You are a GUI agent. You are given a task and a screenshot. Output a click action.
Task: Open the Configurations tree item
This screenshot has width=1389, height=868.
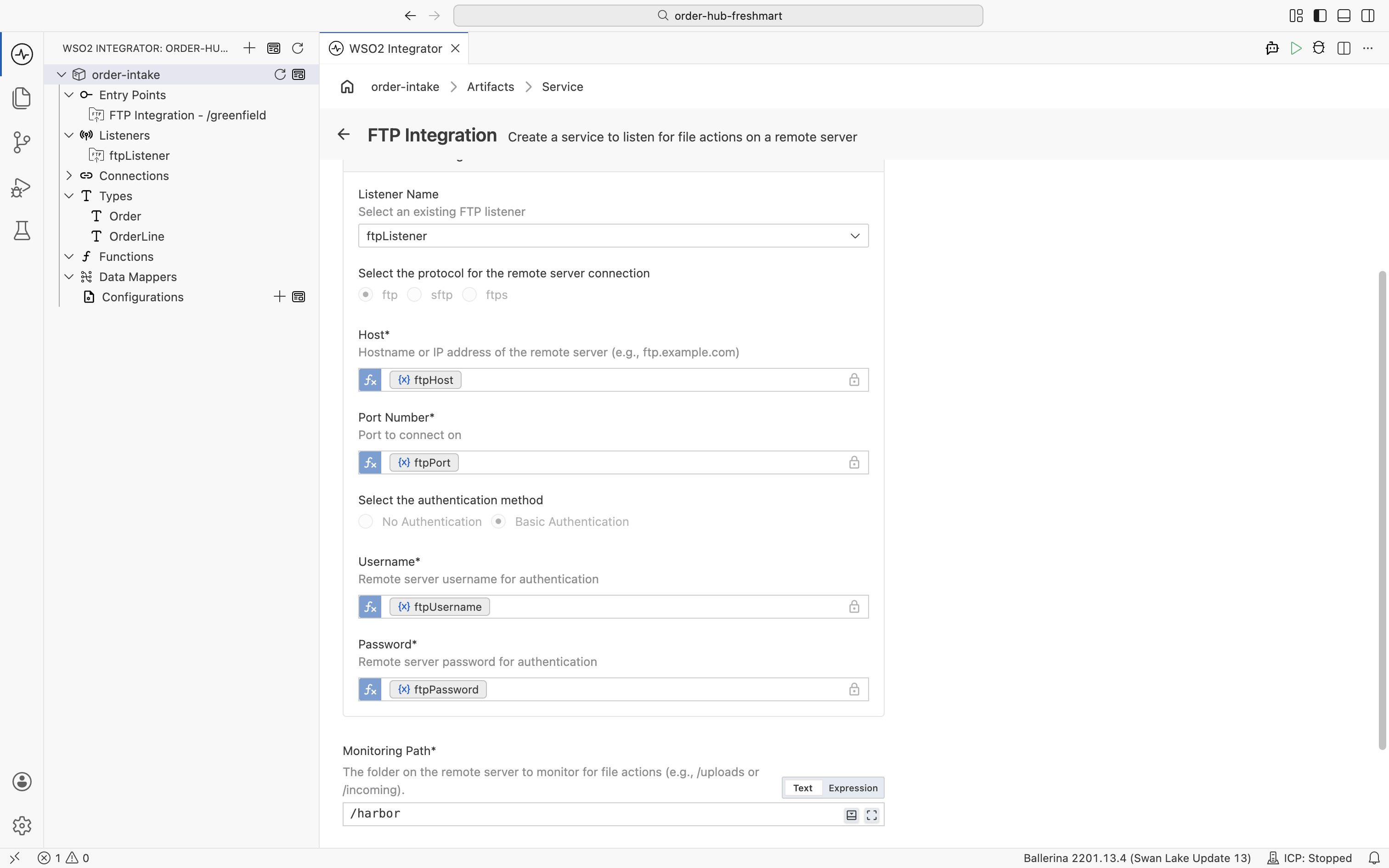coord(142,297)
